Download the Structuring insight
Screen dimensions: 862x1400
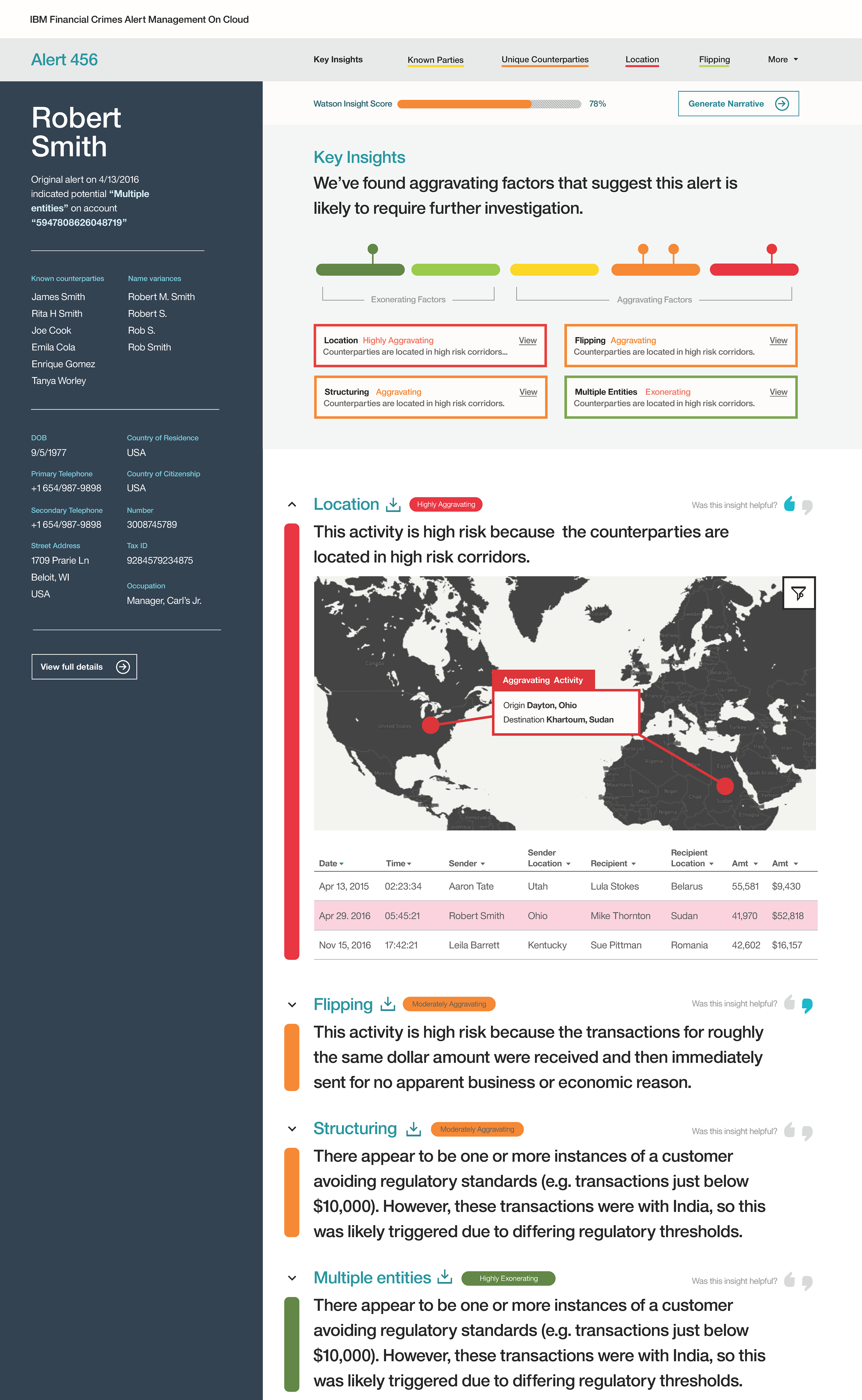click(x=413, y=1129)
